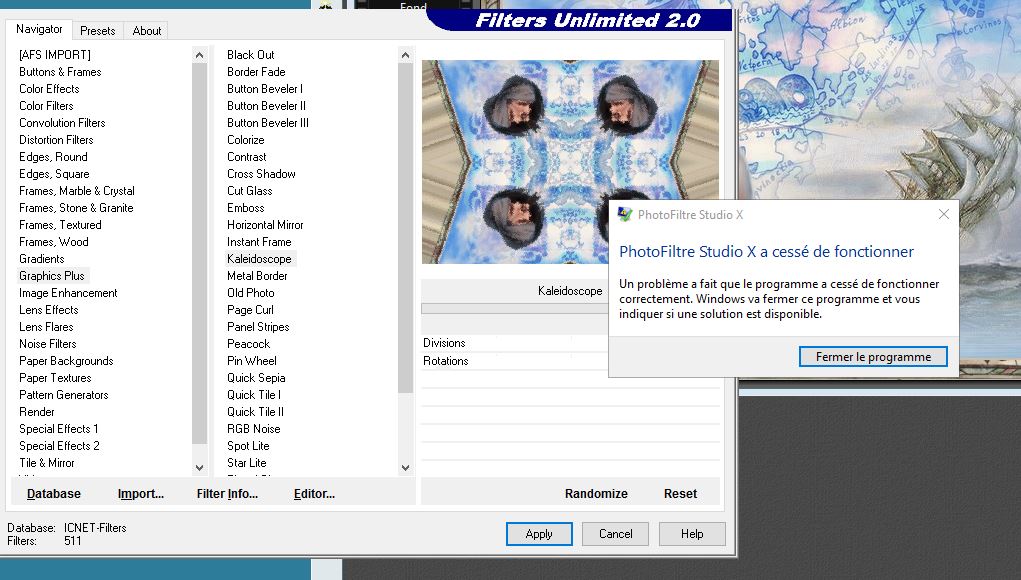Click Import... button
This screenshot has height=580, width=1021.
(x=141, y=493)
